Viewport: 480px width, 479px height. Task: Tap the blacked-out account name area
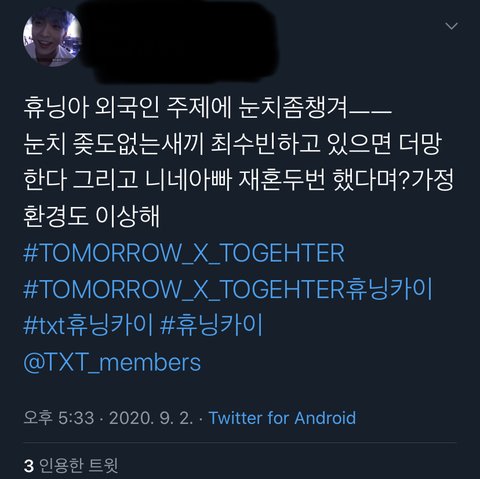(182, 42)
